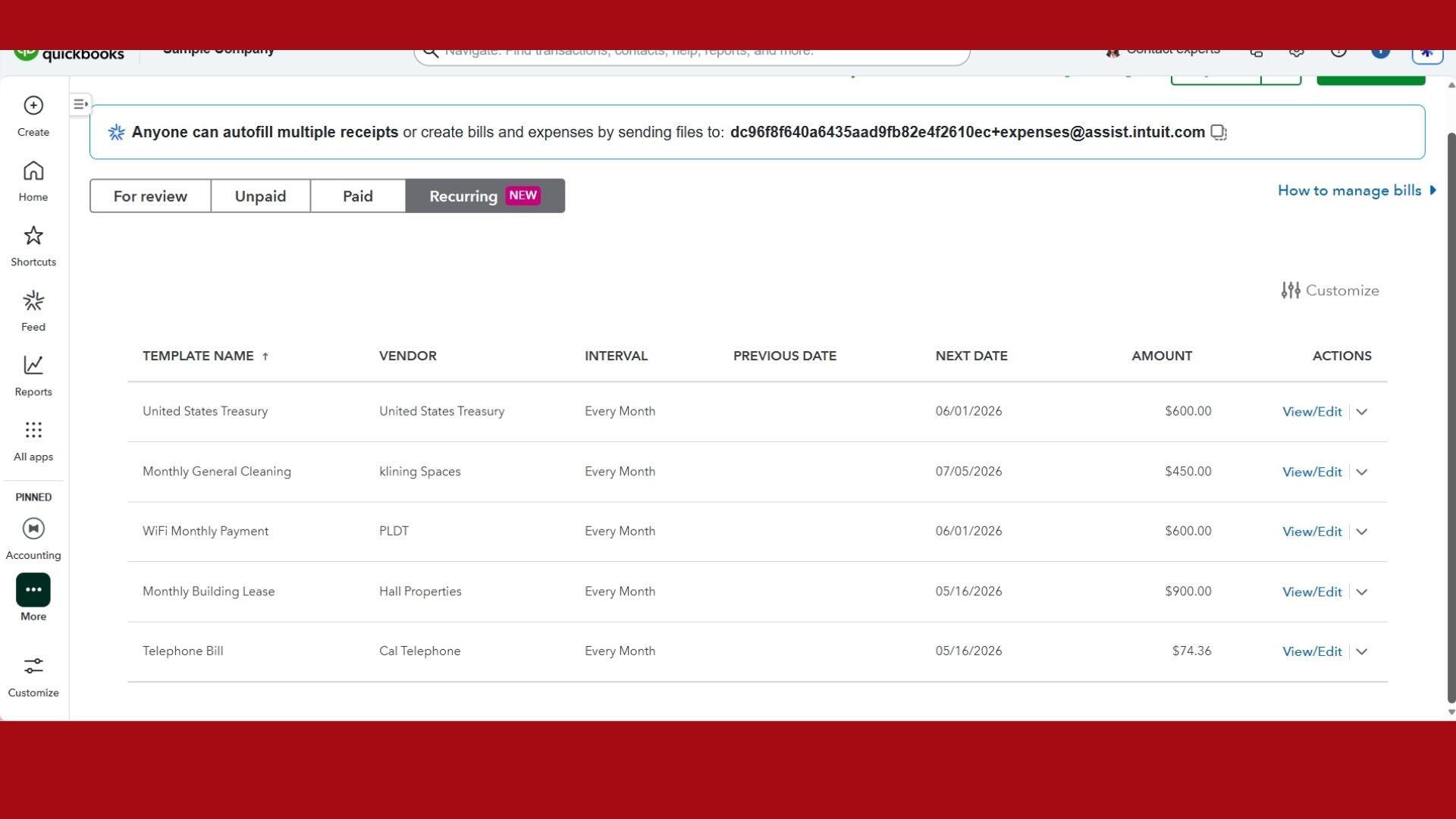Screen dimensions: 1456x819
Task: Switch to the Unpaid tab
Action: tap(260, 196)
